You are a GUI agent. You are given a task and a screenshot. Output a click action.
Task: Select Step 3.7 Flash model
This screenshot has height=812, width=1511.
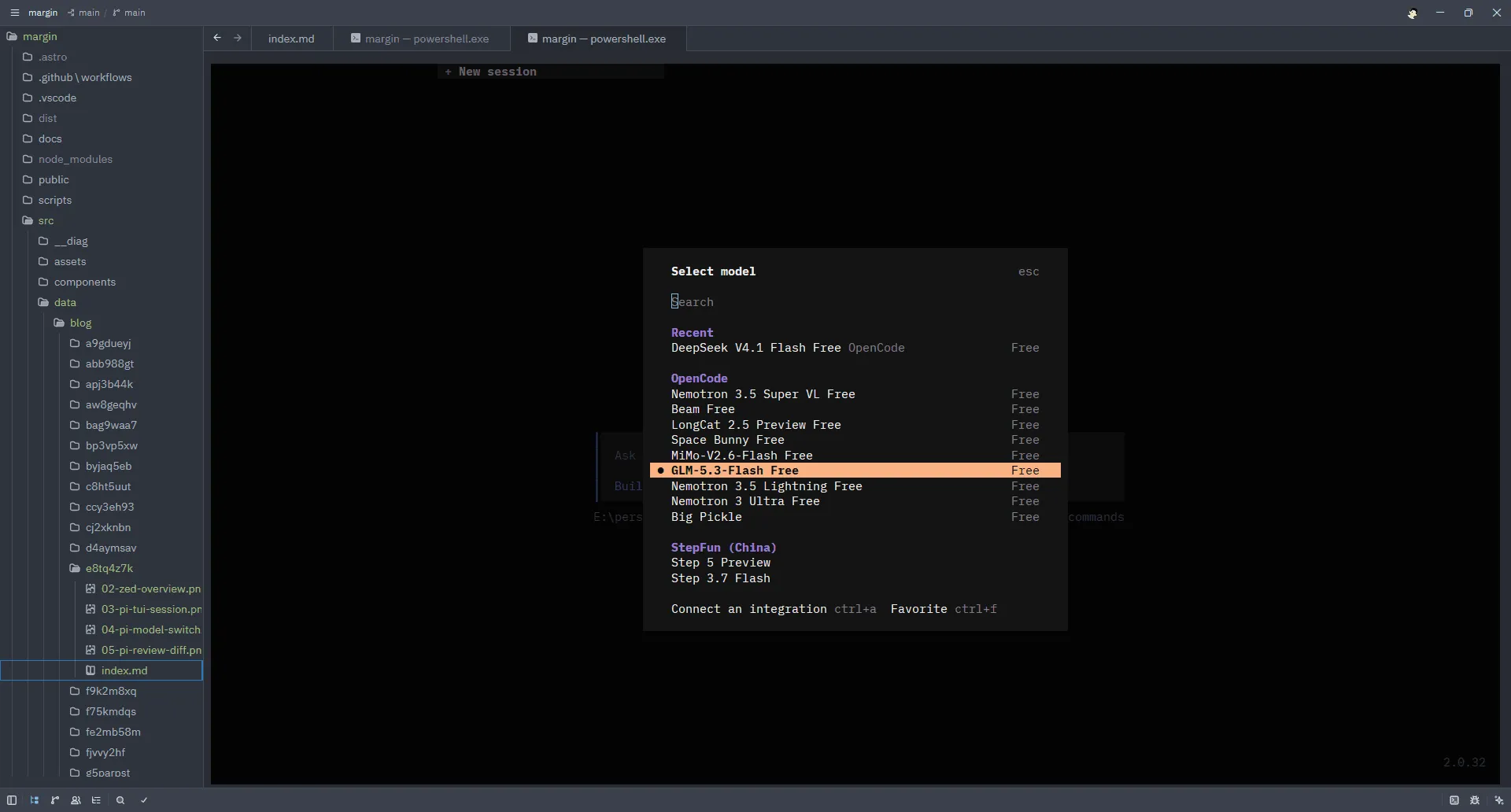point(855,578)
